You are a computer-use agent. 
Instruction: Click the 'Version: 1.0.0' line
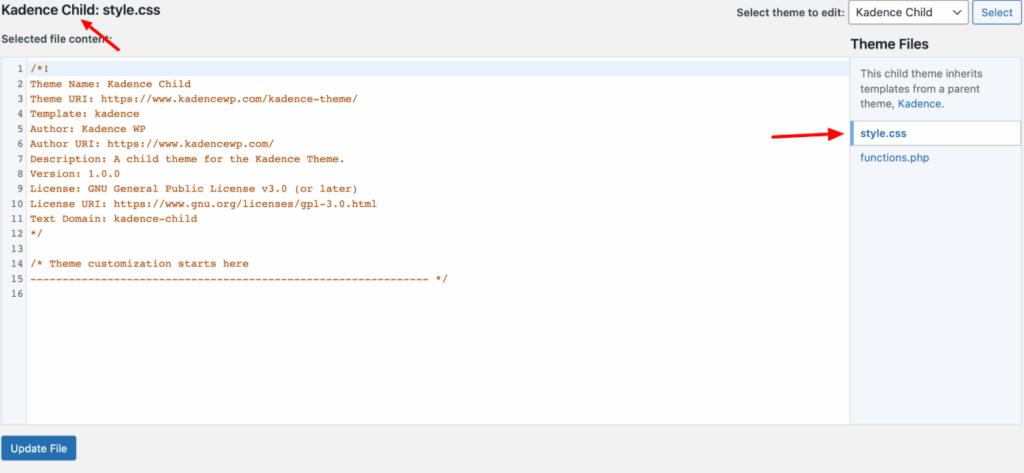pyautogui.click(x=74, y=174)
